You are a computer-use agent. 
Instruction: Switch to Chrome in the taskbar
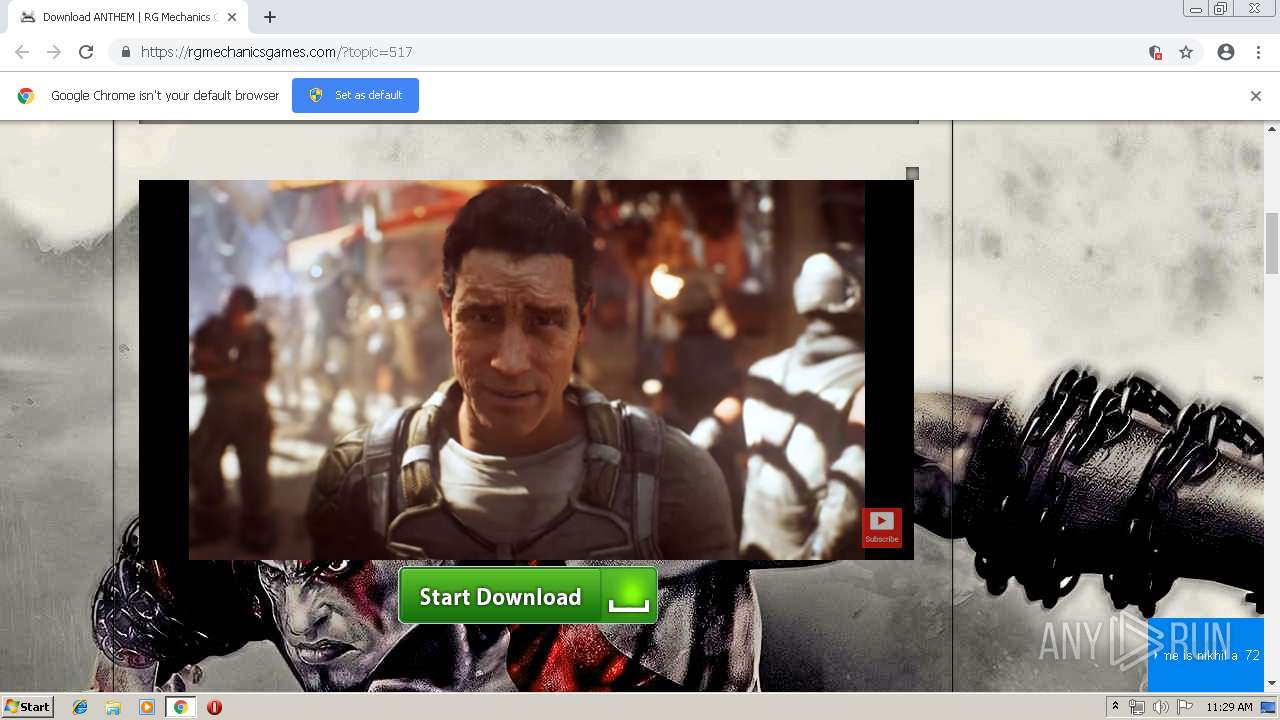coord(181,707)
